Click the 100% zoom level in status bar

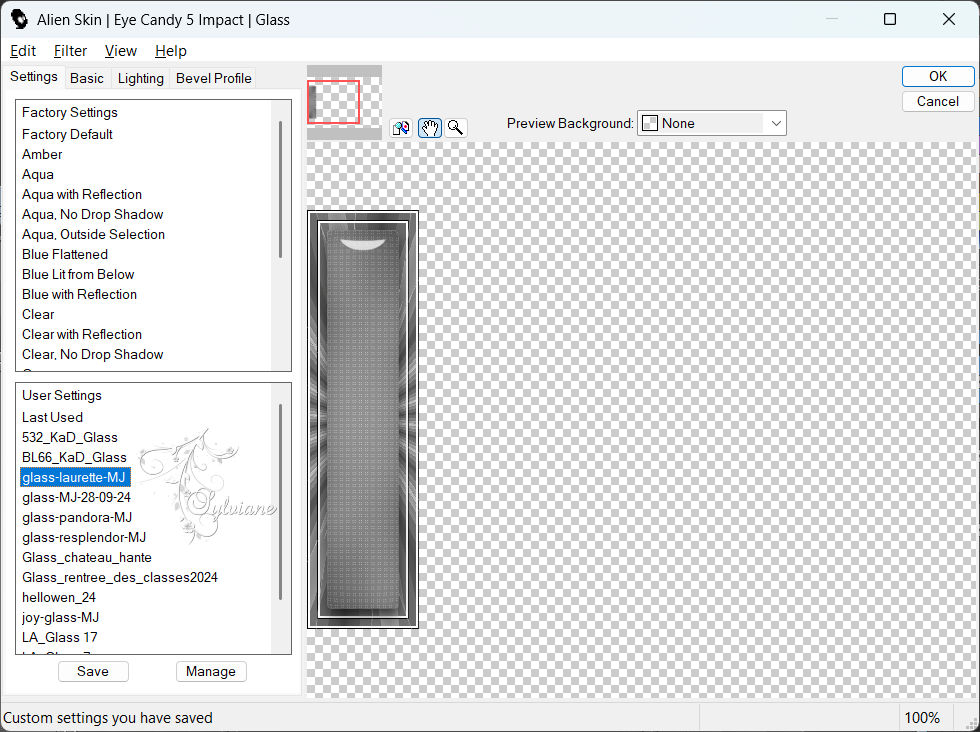pyautogui.click(x=922, y=718)
